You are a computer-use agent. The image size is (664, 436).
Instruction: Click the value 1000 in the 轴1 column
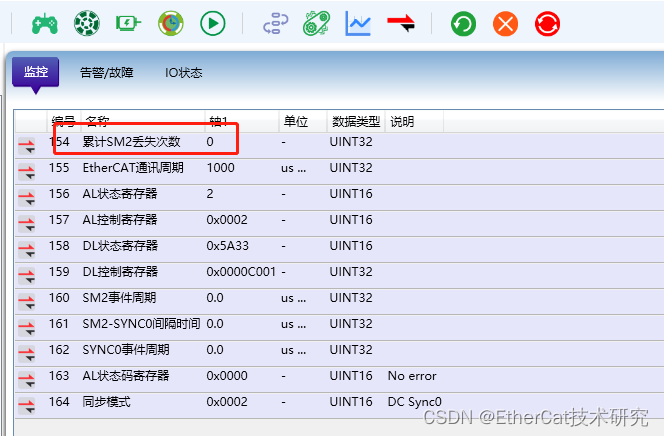(x=221, y=168)
